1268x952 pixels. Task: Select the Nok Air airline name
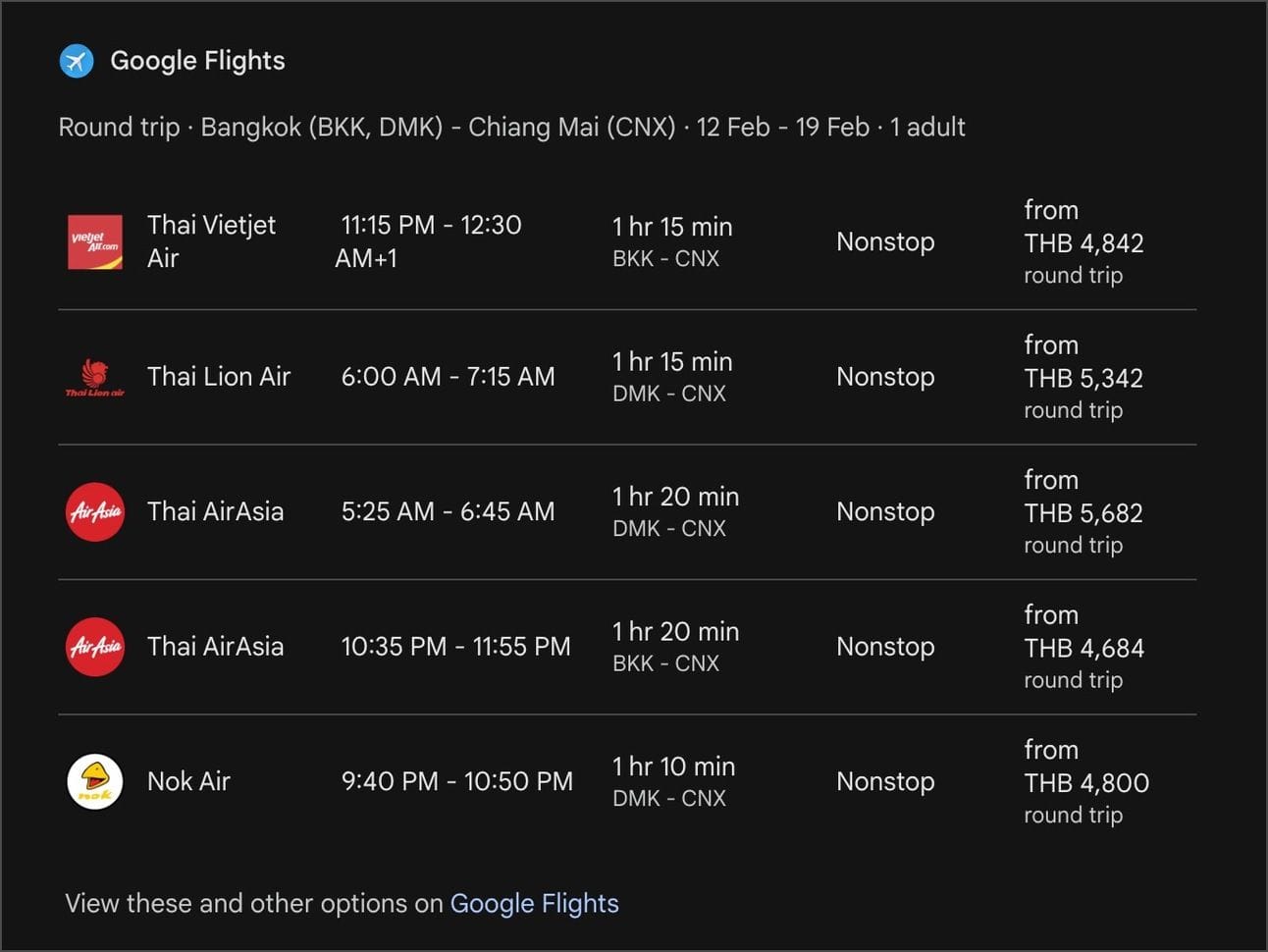coord(188,781)
